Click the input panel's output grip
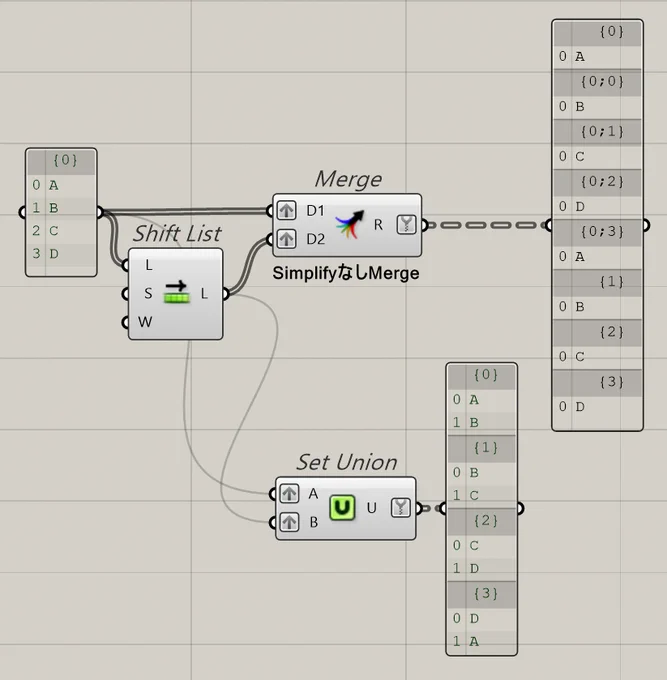 pos(100,212)
